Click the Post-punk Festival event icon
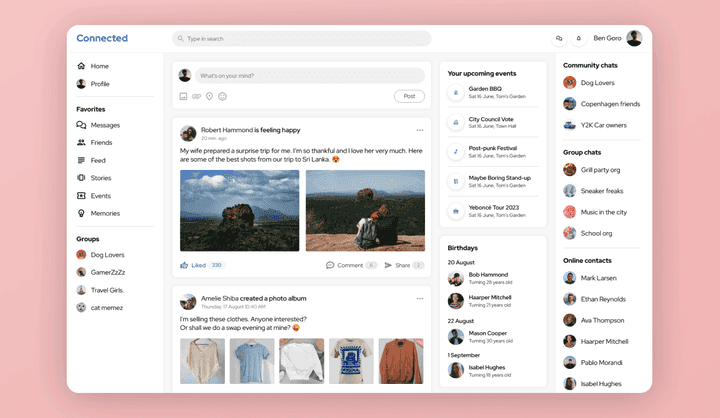 point(455,152)
